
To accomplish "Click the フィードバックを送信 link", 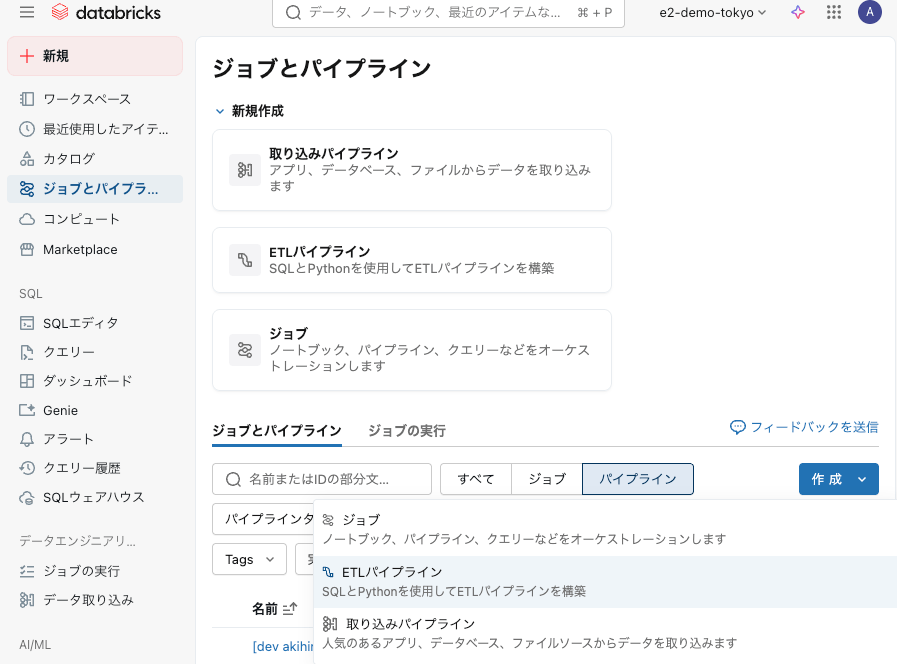I will tap(805, 427).
